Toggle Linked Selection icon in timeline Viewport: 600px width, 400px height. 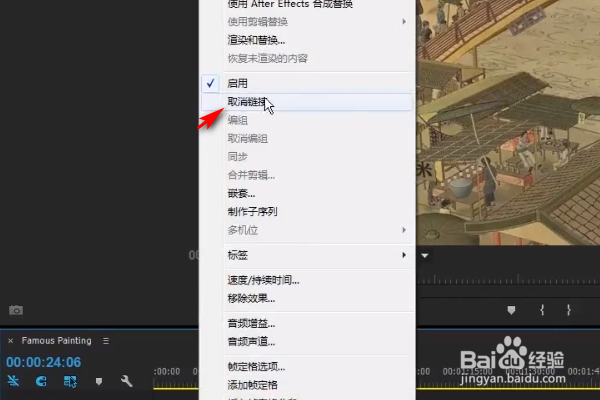70,381
